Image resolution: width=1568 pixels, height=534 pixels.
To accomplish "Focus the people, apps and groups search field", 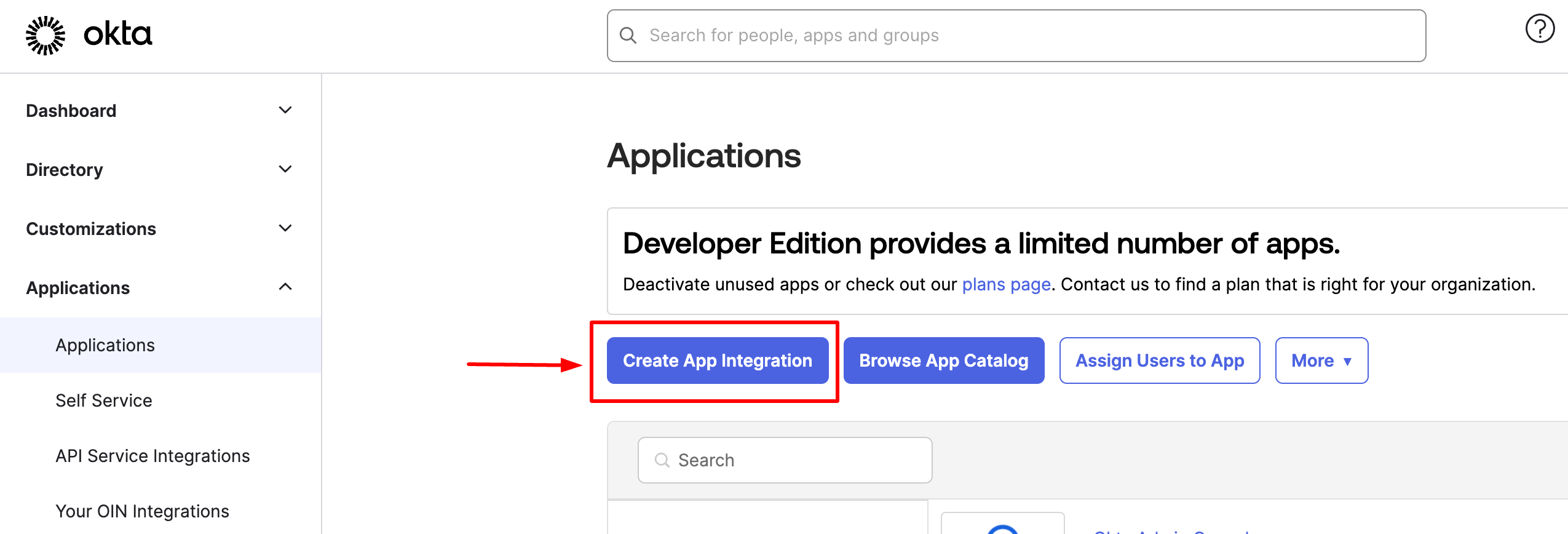I will 1016,36.
